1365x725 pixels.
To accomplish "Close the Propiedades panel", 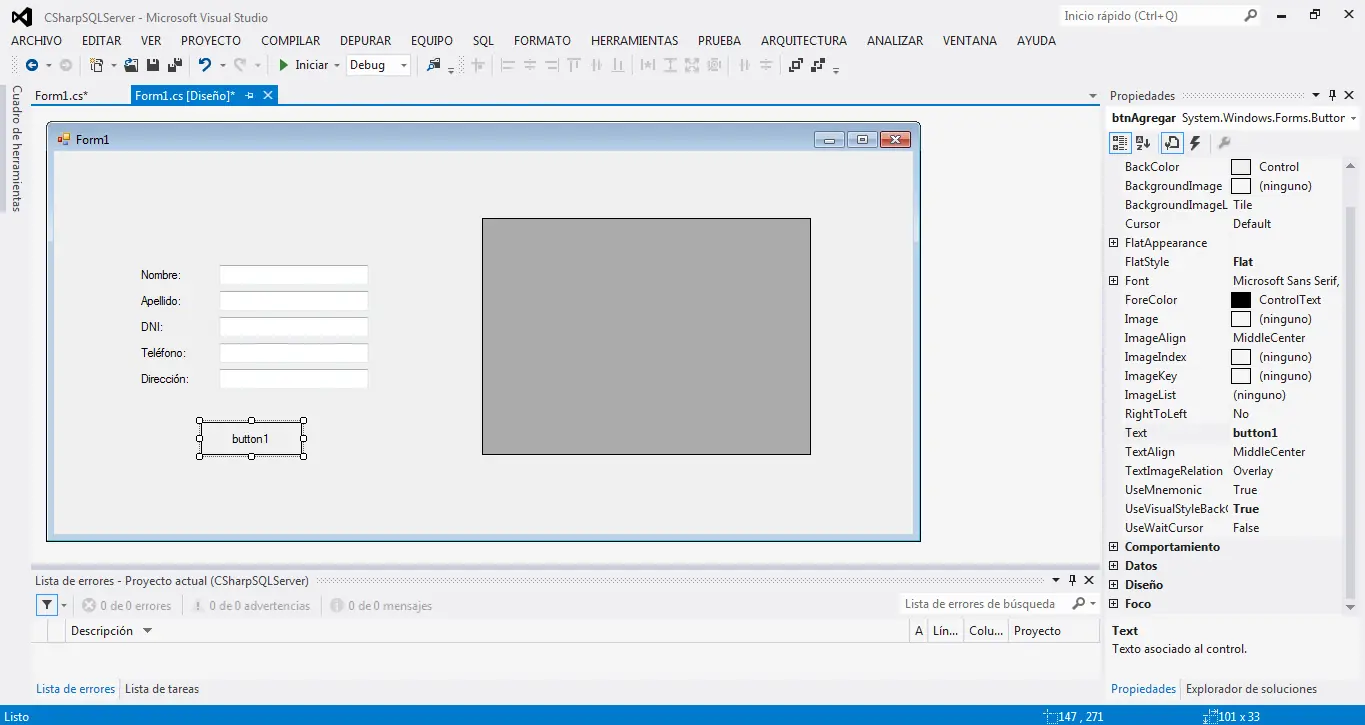I will pos(1349,96).
